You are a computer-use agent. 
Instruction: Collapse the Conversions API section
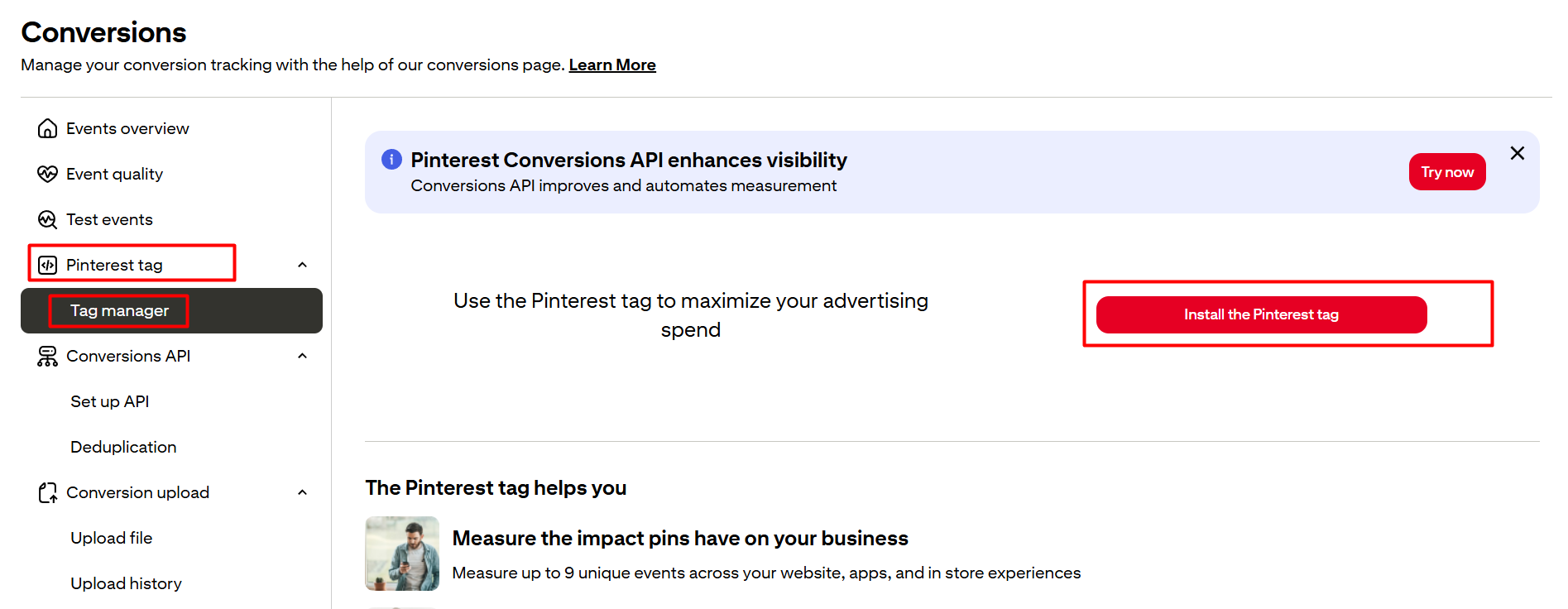[302, 356]
